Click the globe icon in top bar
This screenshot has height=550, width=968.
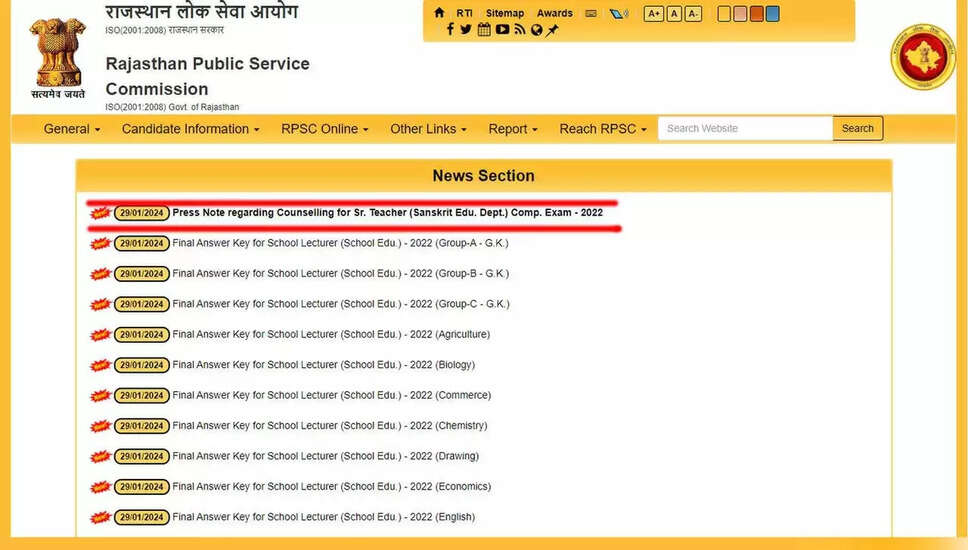pos(537,30)
